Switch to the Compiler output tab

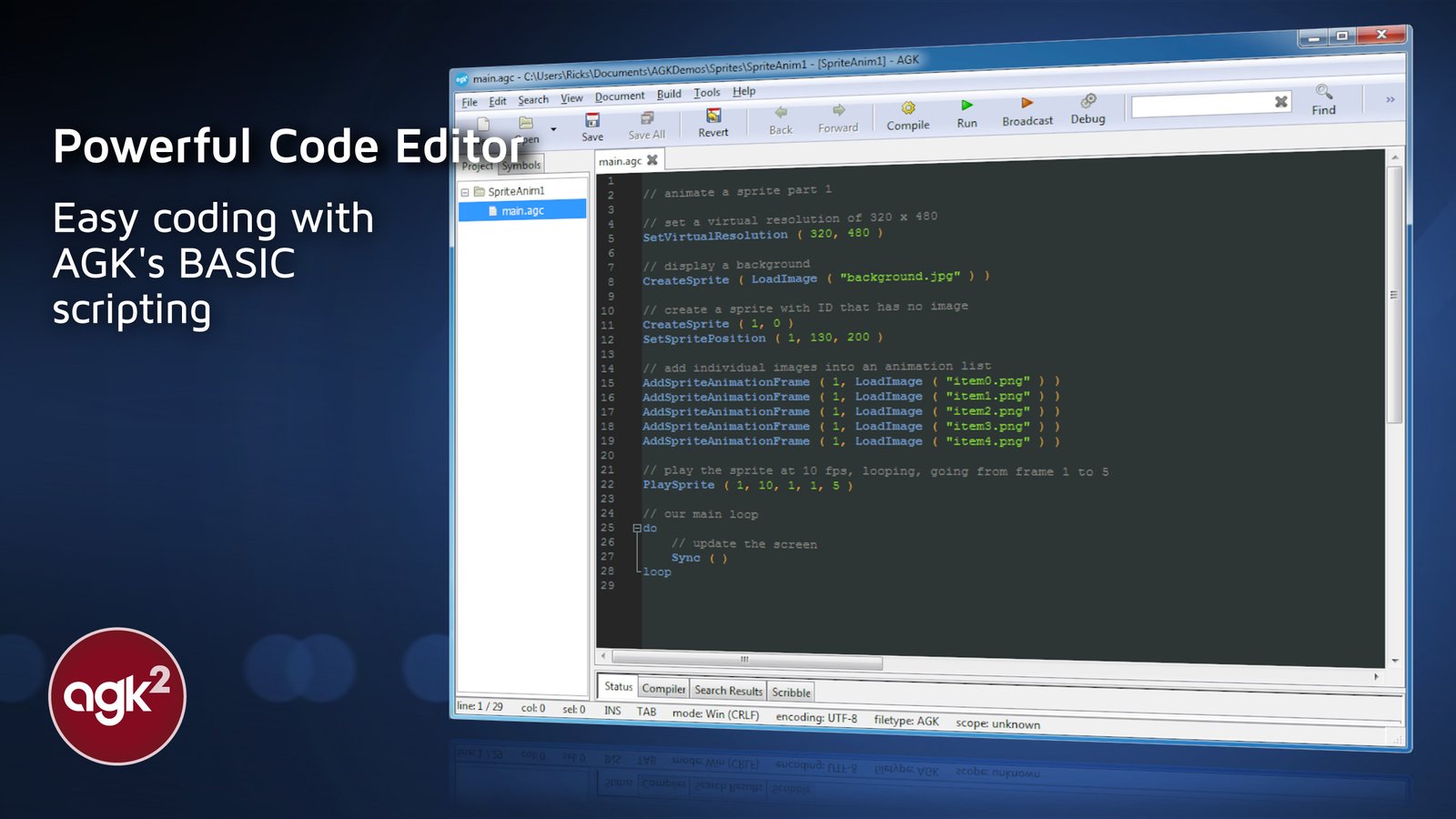[663, 689]
